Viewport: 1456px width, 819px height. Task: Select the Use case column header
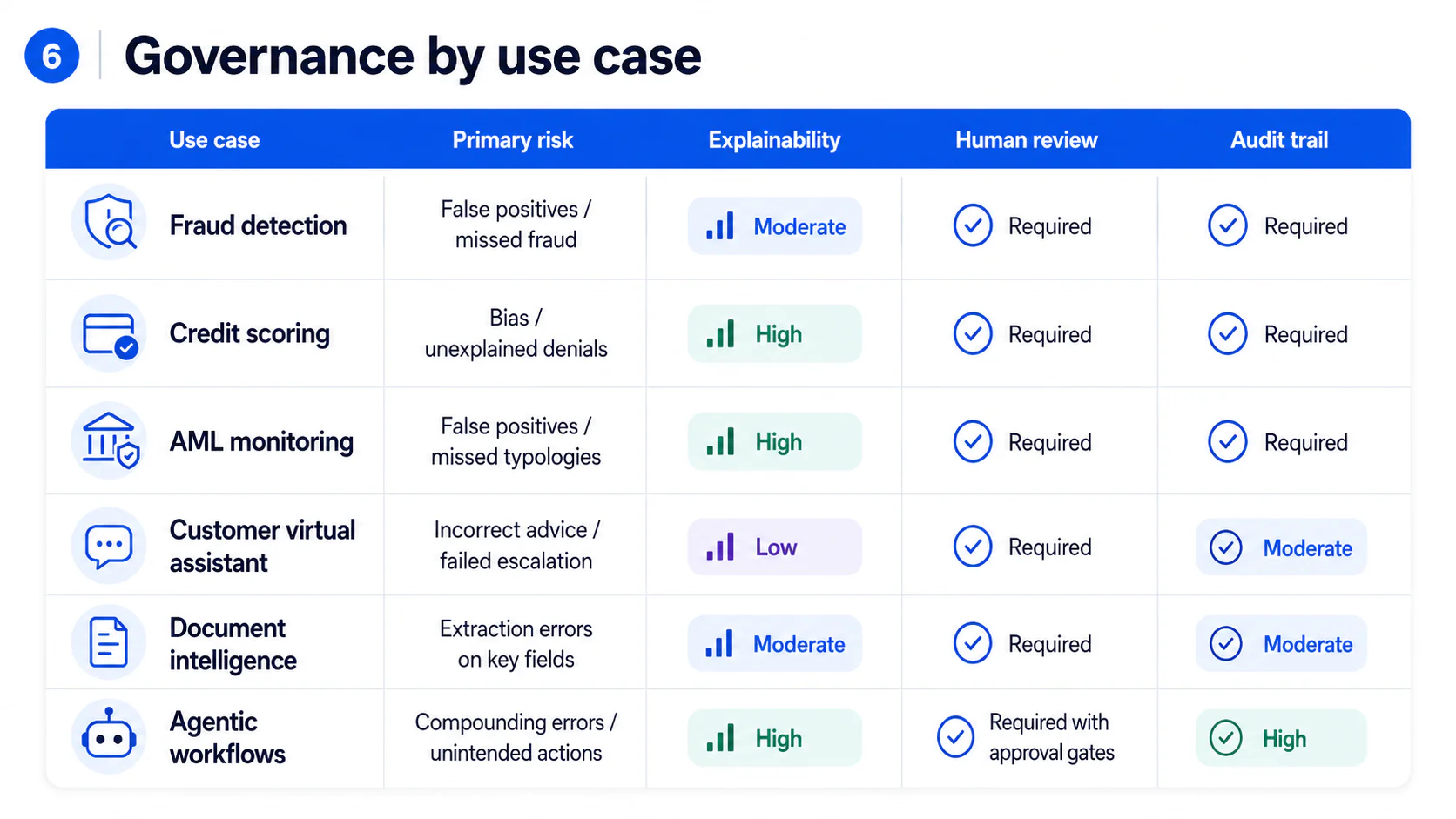214,140
